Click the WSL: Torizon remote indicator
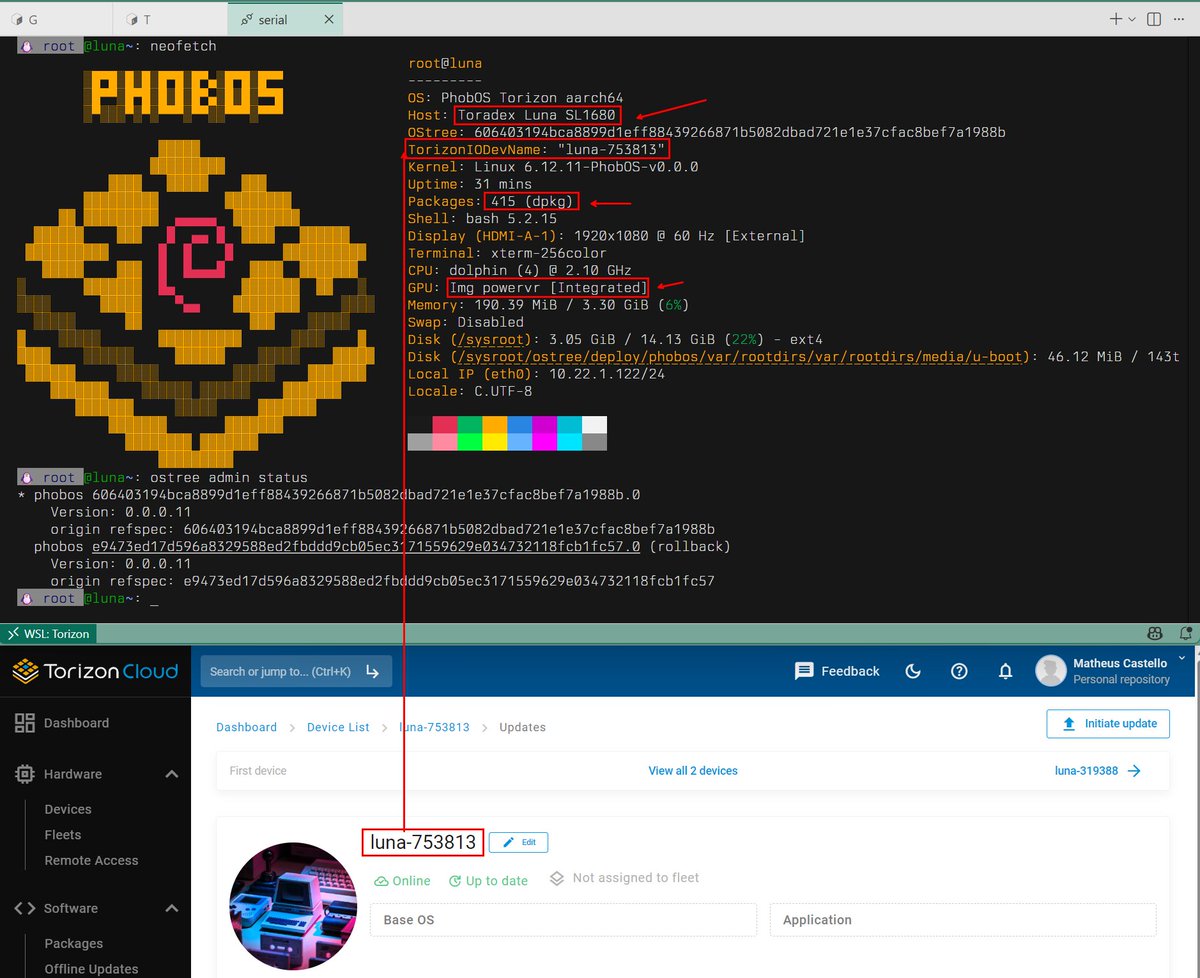Image resolution: width=1200 pixels, height=978 pixels. (x=48, y=633)
